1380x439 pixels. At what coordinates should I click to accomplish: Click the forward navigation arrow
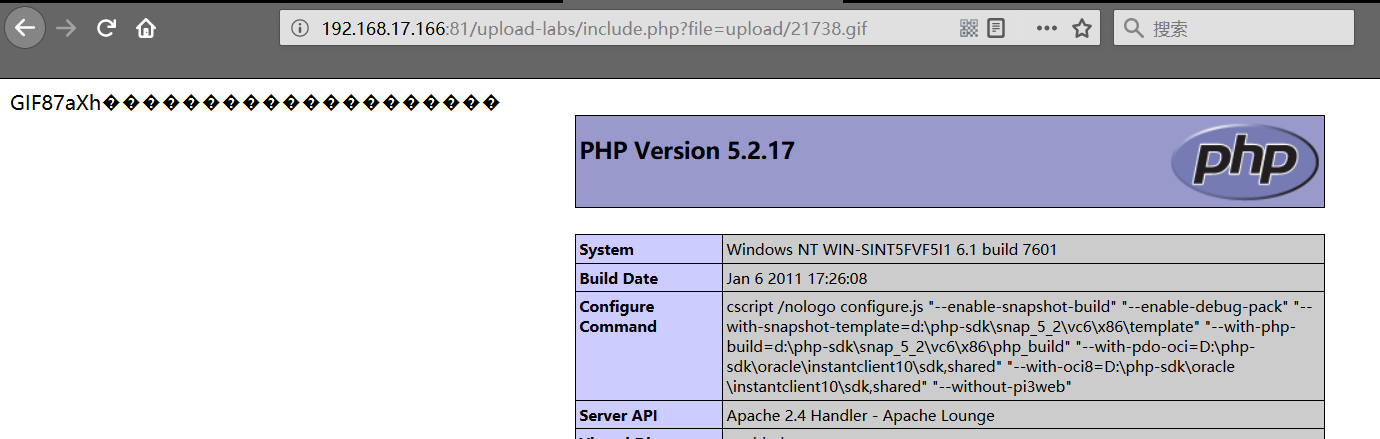(x=67, y=28)
